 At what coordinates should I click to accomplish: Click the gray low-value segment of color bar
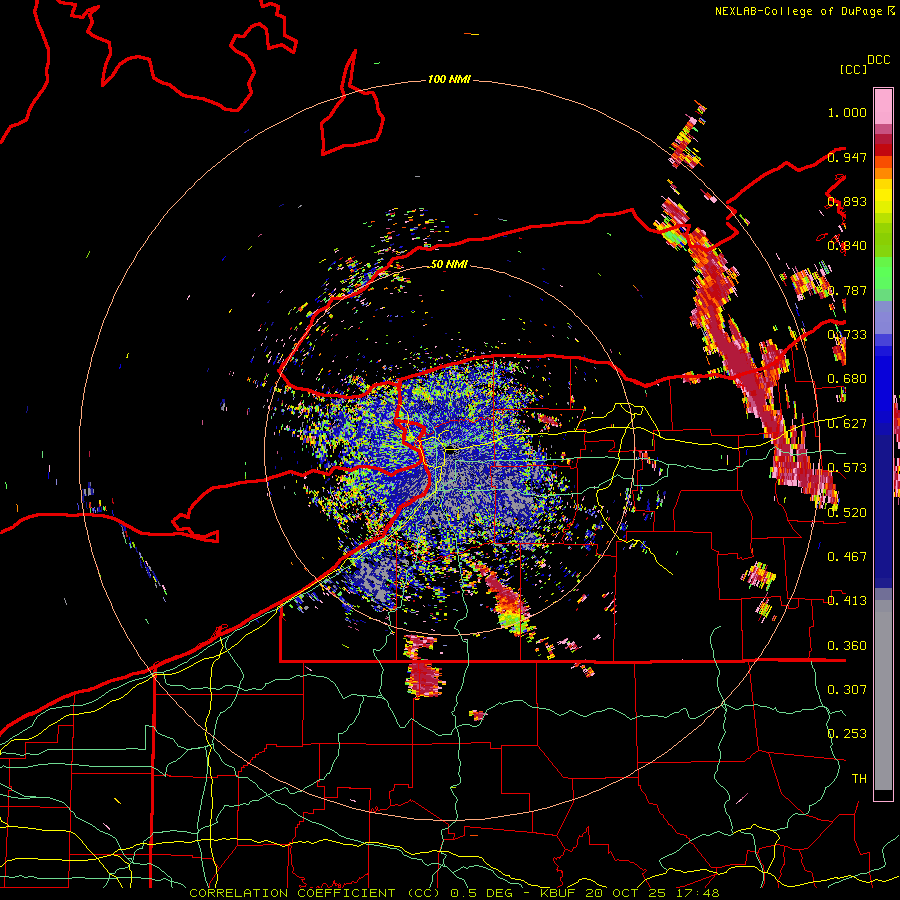coord(883,695)
